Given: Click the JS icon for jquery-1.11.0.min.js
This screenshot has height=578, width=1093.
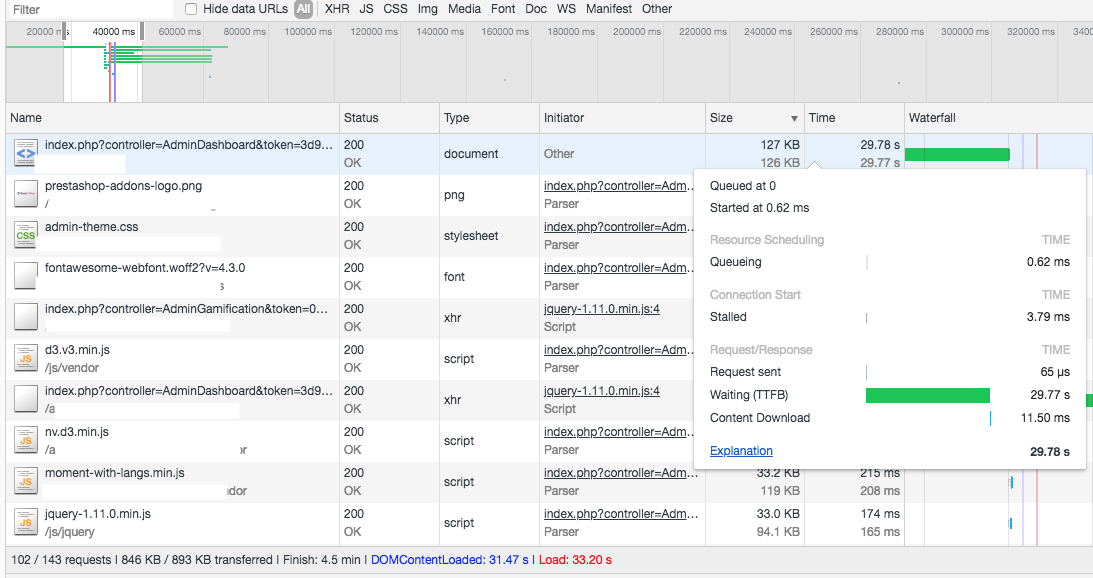Looking at the screenshot, I should [x=26, y=522].
